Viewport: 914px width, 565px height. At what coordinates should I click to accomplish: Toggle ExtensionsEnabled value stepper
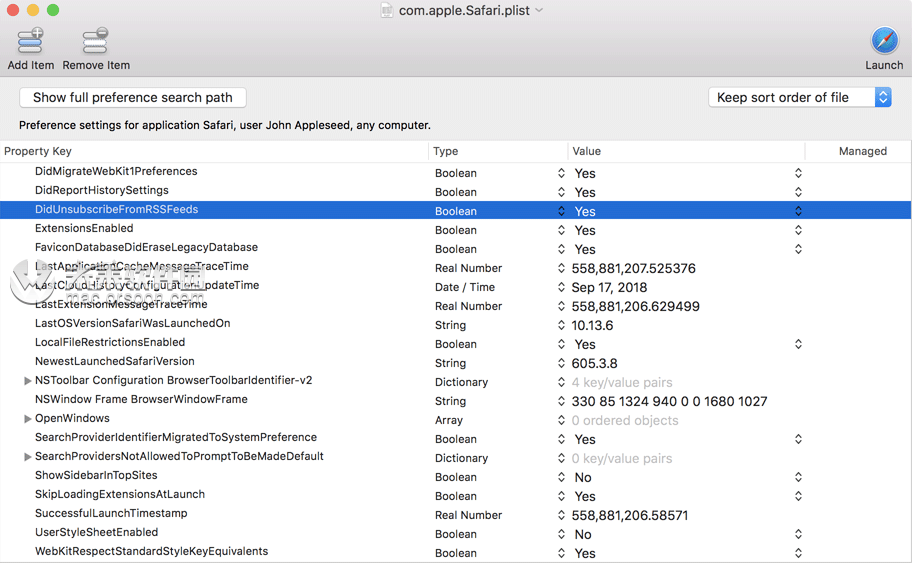pyautogui.click(x=798, y=230)
